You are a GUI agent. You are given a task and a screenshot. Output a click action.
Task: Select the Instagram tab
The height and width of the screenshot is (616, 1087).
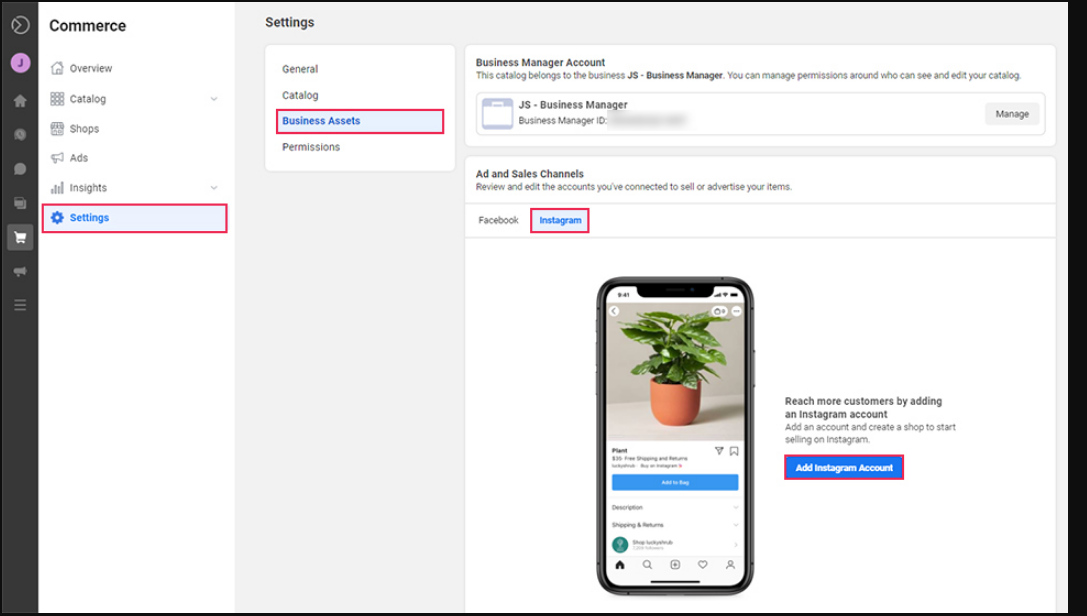(560, 220)
